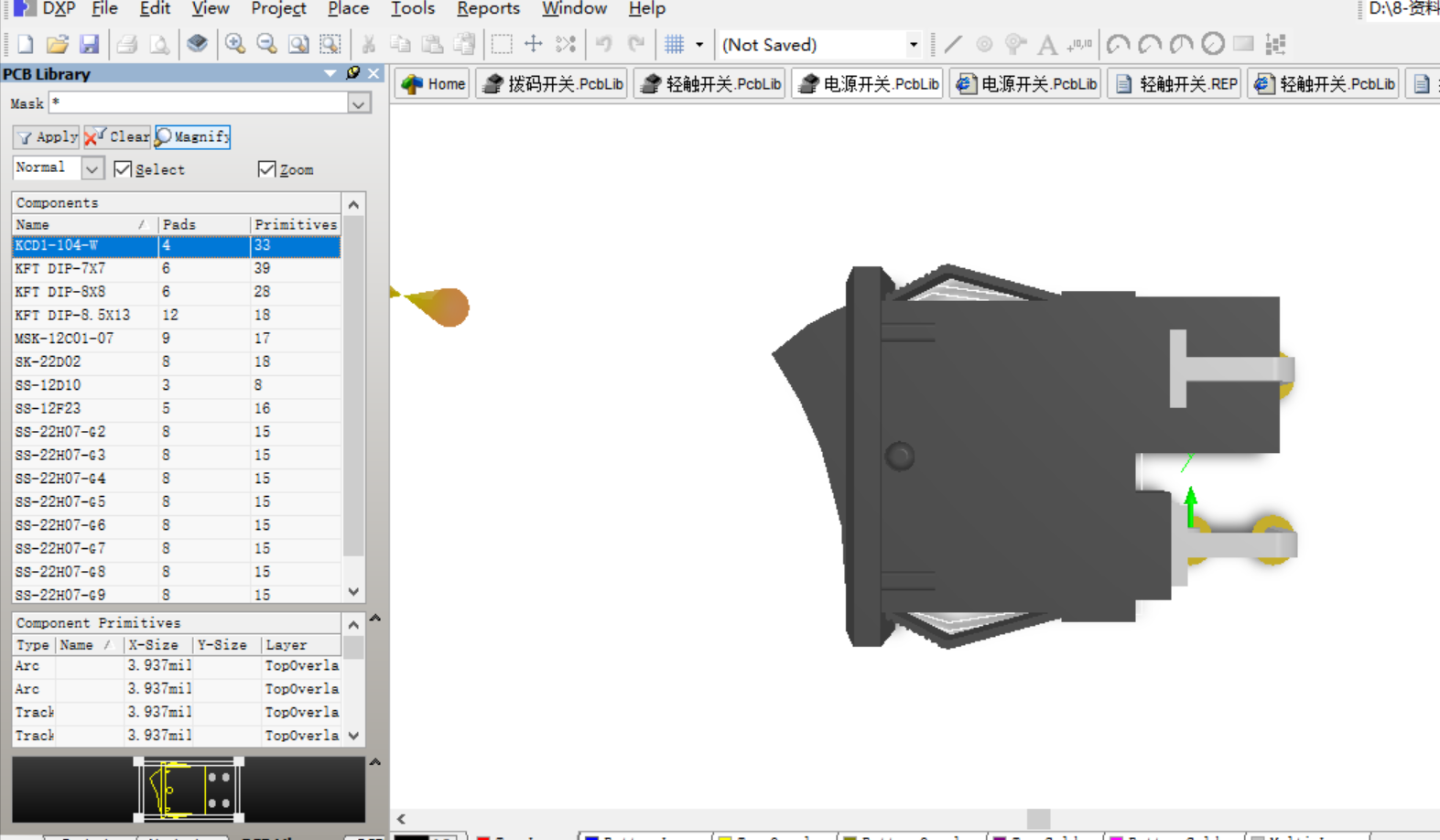Open the File menu

point(104,9)
